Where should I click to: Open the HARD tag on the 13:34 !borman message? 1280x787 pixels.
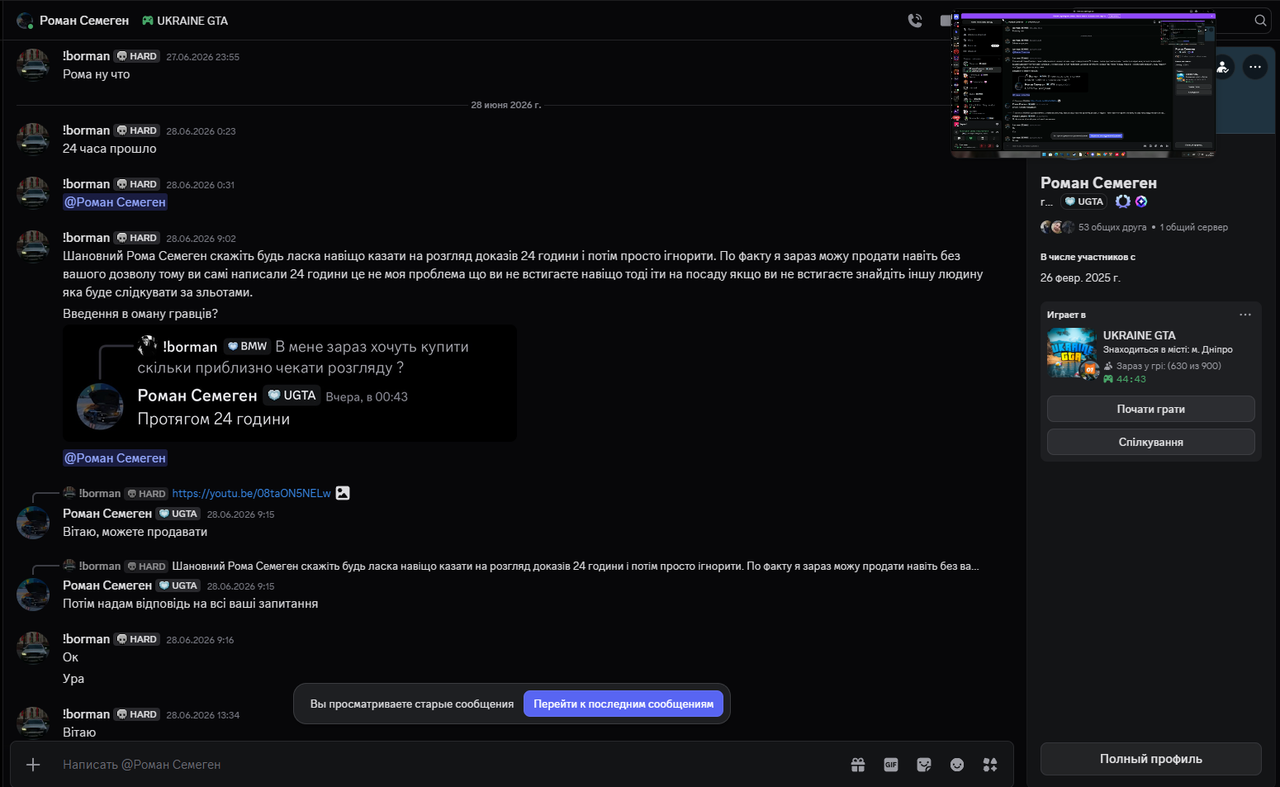(x=137, y=714)
